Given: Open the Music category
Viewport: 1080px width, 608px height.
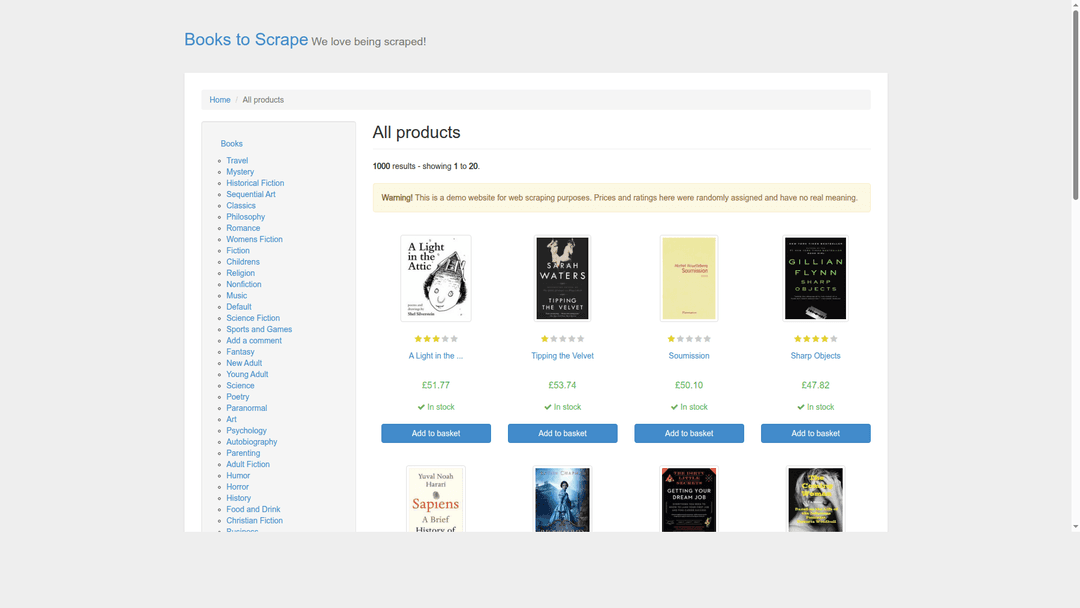Looking at the screenshot, I should pos(236,295).
